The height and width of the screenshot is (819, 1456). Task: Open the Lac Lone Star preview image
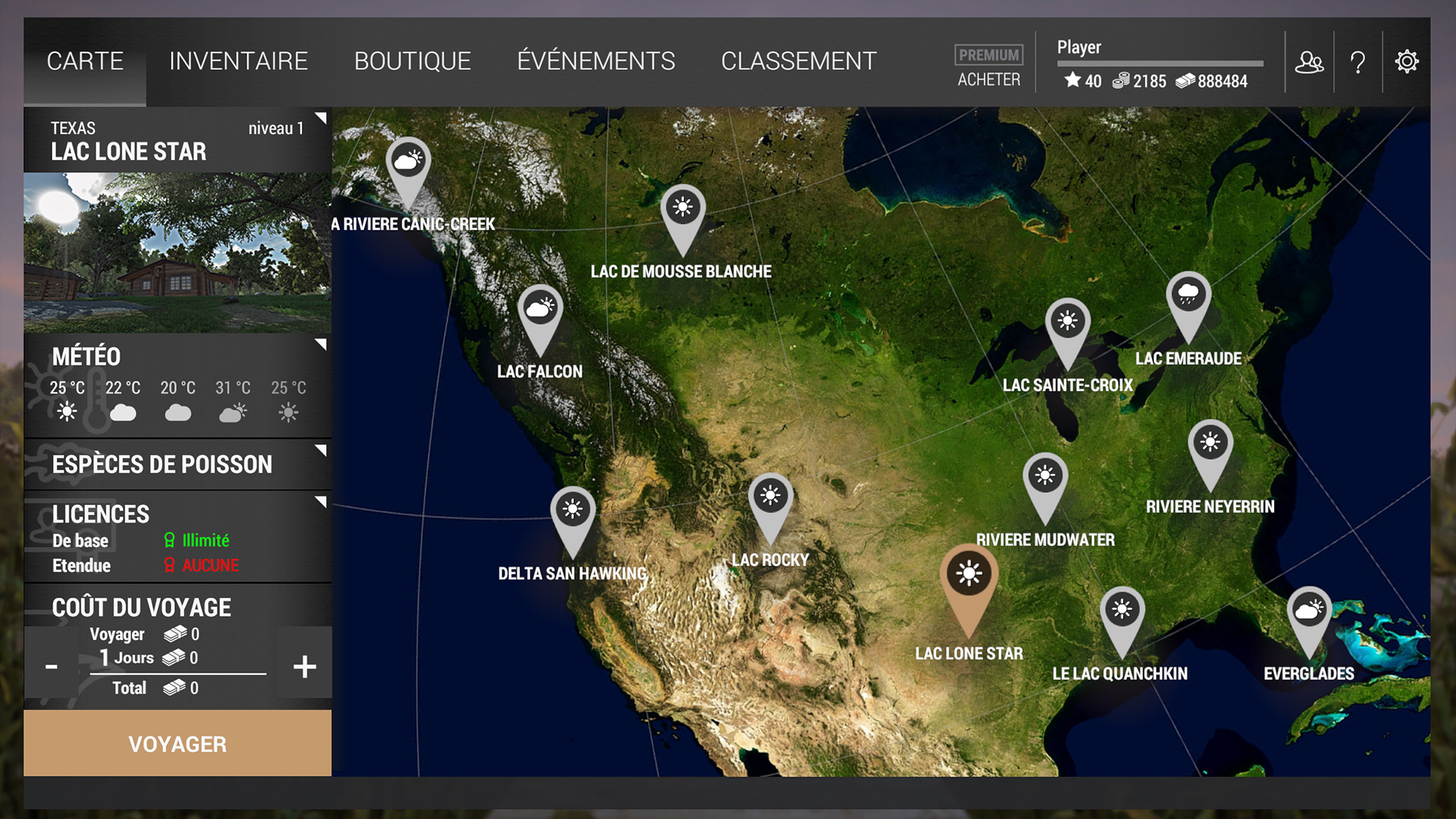[177, 253]
